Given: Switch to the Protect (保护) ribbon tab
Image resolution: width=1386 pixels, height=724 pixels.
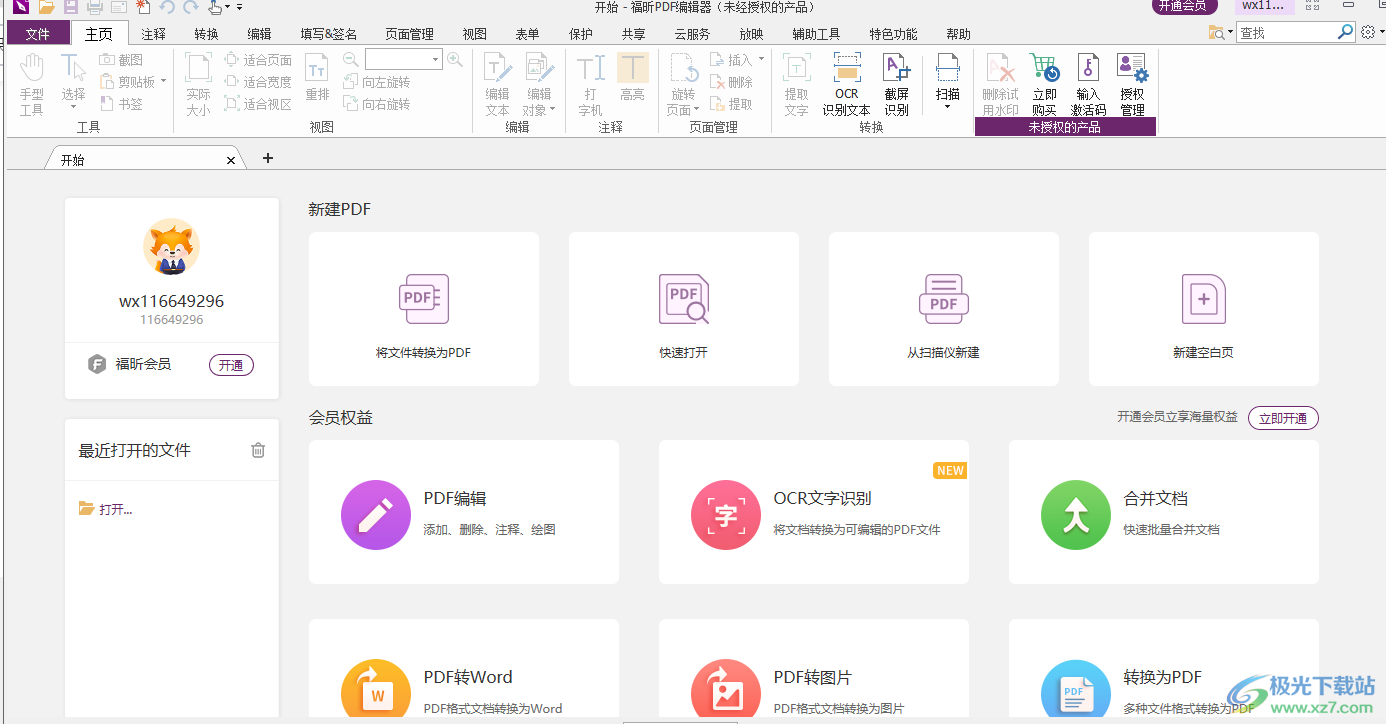Looking at the screenshot, I should [x=581, y=33].
